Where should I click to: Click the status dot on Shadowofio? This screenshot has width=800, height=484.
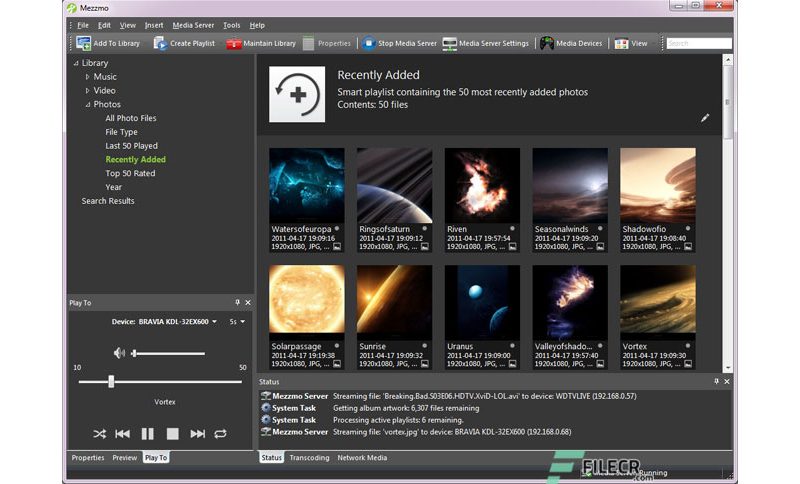click(688, 228)
